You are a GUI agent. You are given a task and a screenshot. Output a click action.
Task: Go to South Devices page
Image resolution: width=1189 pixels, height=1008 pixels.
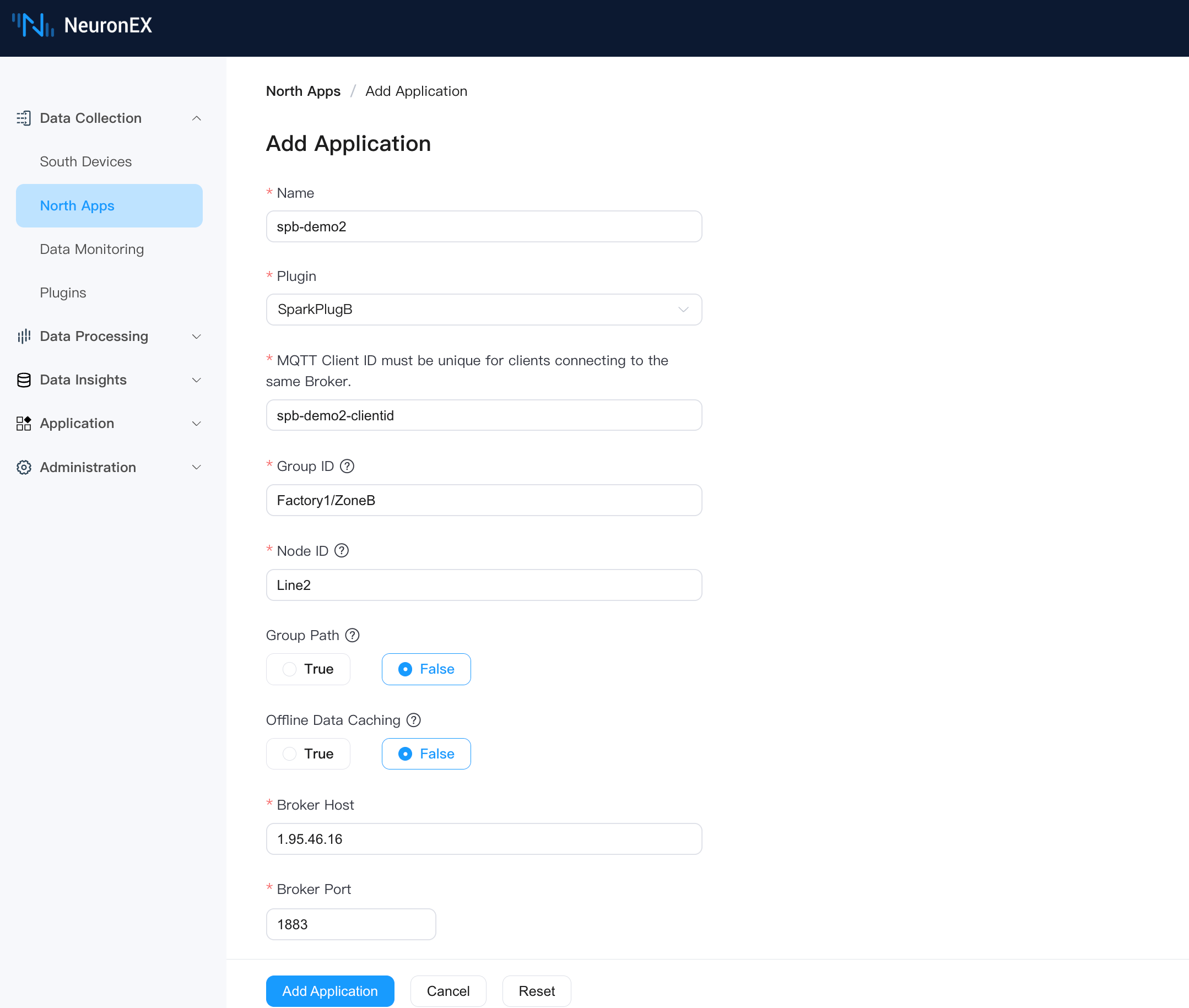[x=86, y=162]
